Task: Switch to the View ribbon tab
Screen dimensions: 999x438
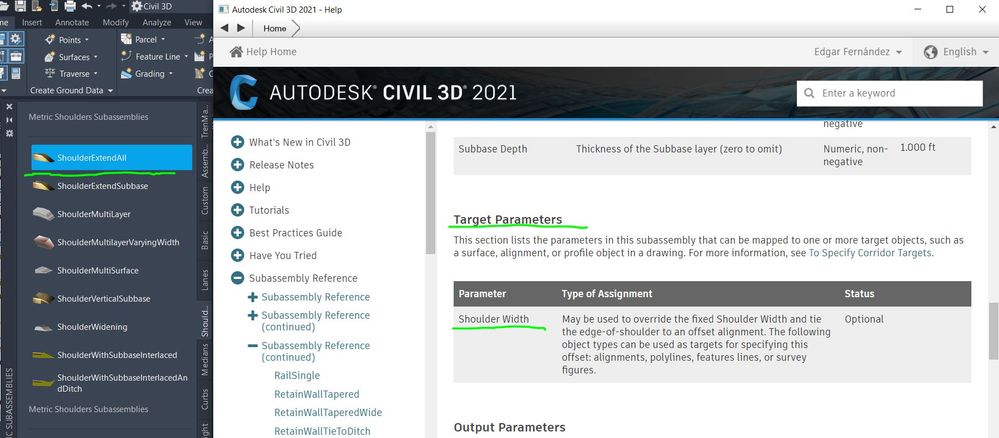Action: [193, 22]
